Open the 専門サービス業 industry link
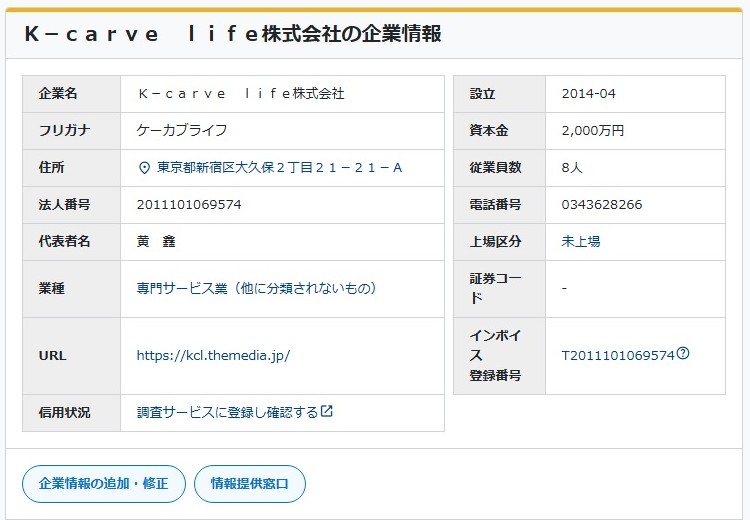The height and width of the screenshot is (520, 750). pyautogui.click(x=256, y=289)
